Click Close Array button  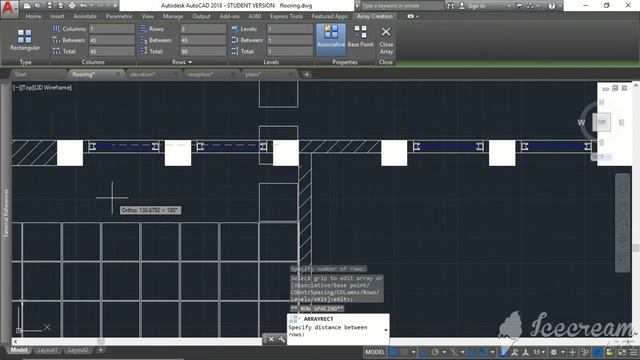coord(386,40)
